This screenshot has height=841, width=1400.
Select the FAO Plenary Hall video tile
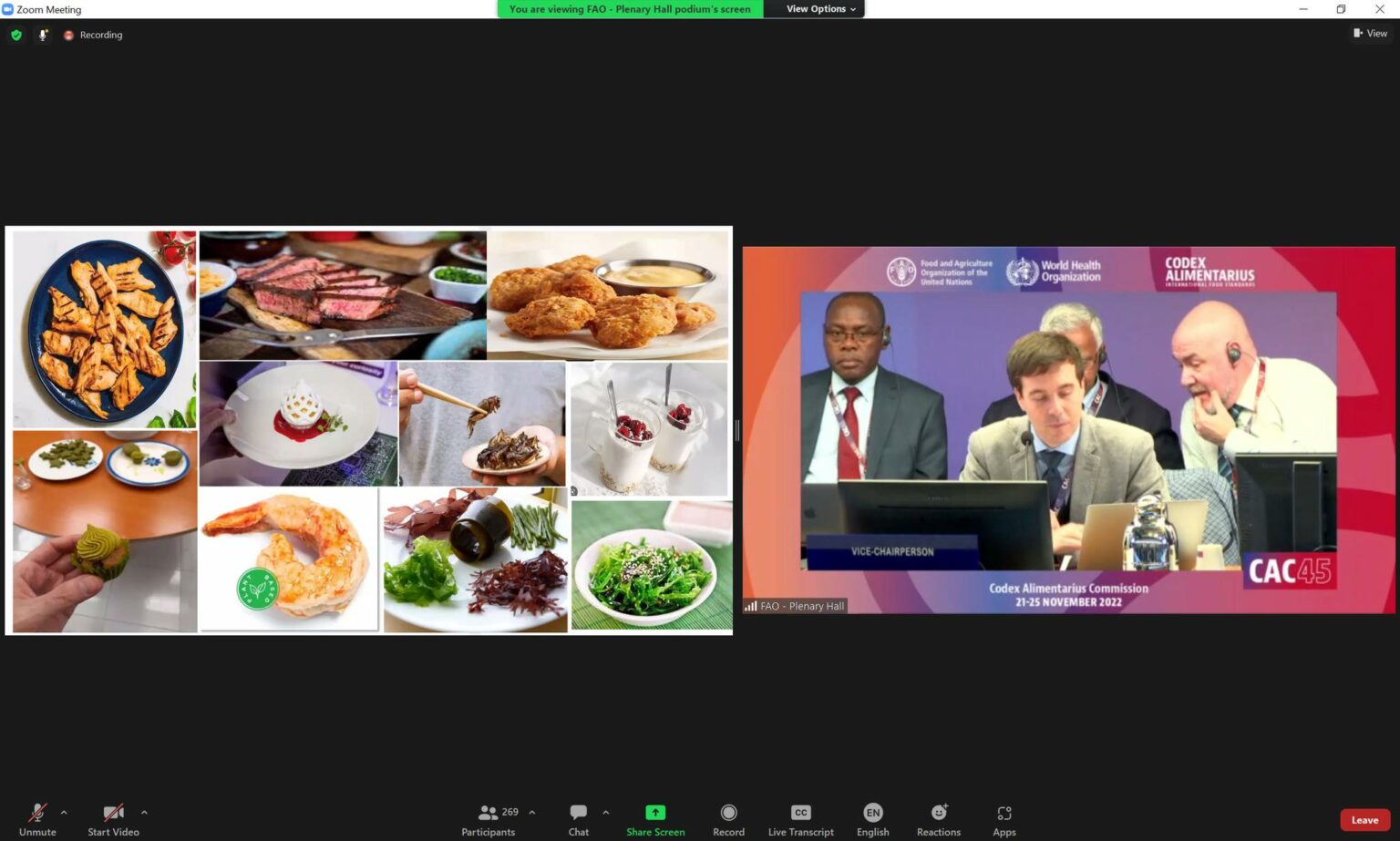[x=1068, y=430]
